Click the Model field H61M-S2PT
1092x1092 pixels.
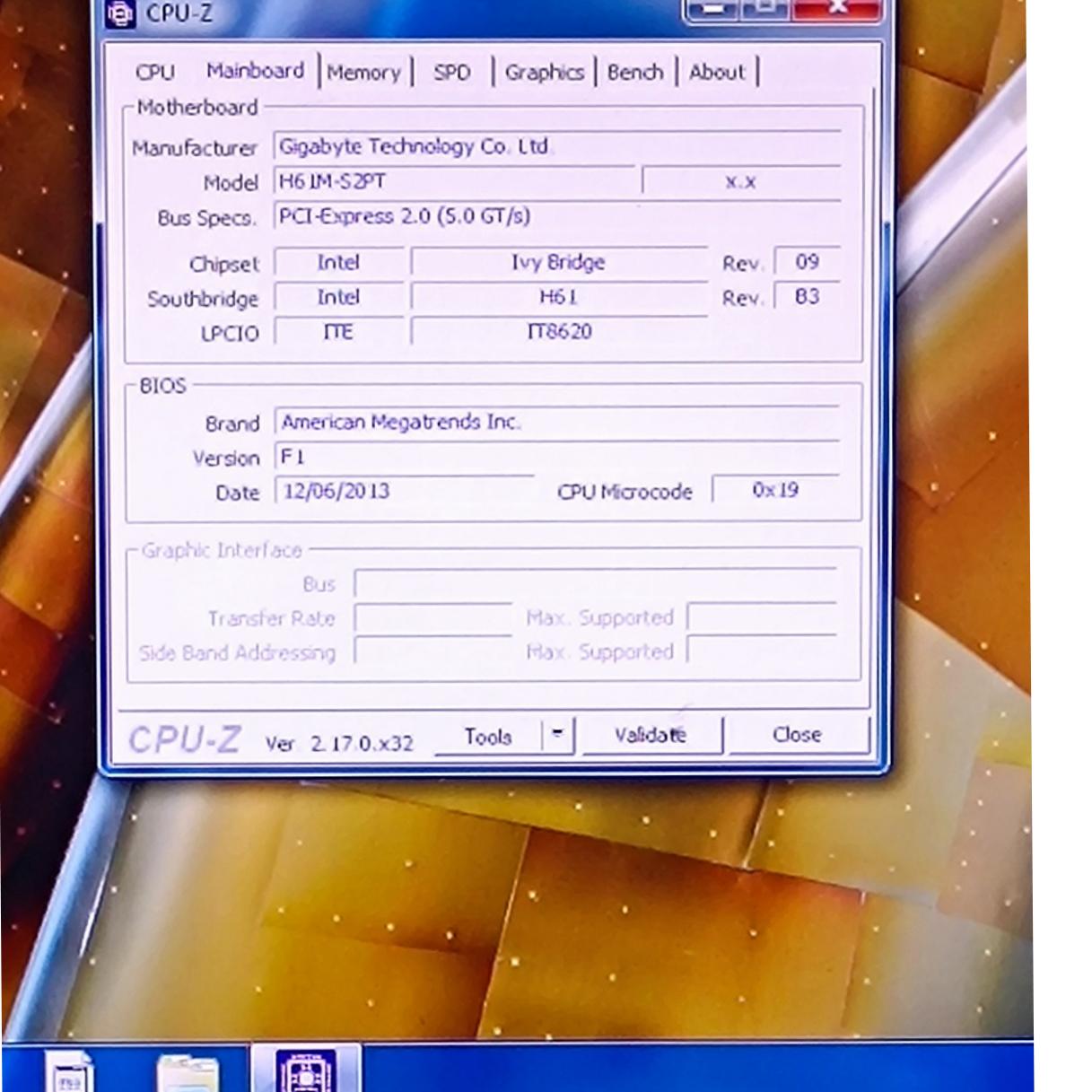(454, 181)
